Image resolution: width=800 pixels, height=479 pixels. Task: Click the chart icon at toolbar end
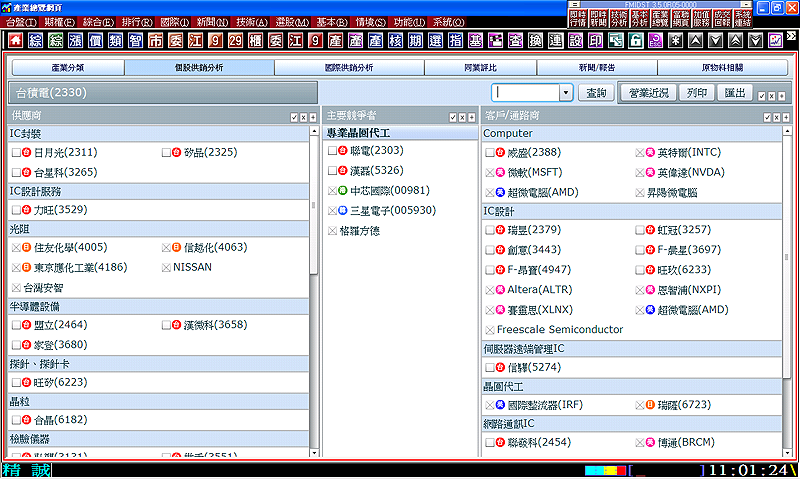(x=776, y=40)
